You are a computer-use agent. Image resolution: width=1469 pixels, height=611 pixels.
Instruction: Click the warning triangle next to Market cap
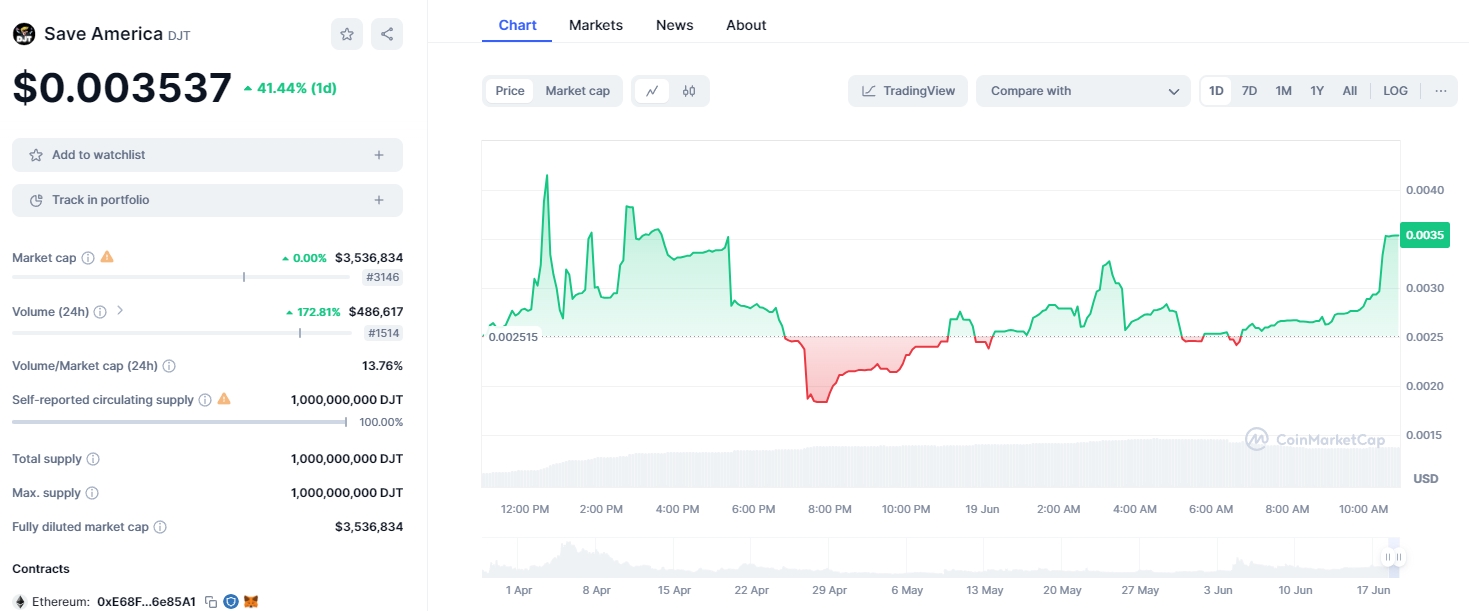(107, 257)
